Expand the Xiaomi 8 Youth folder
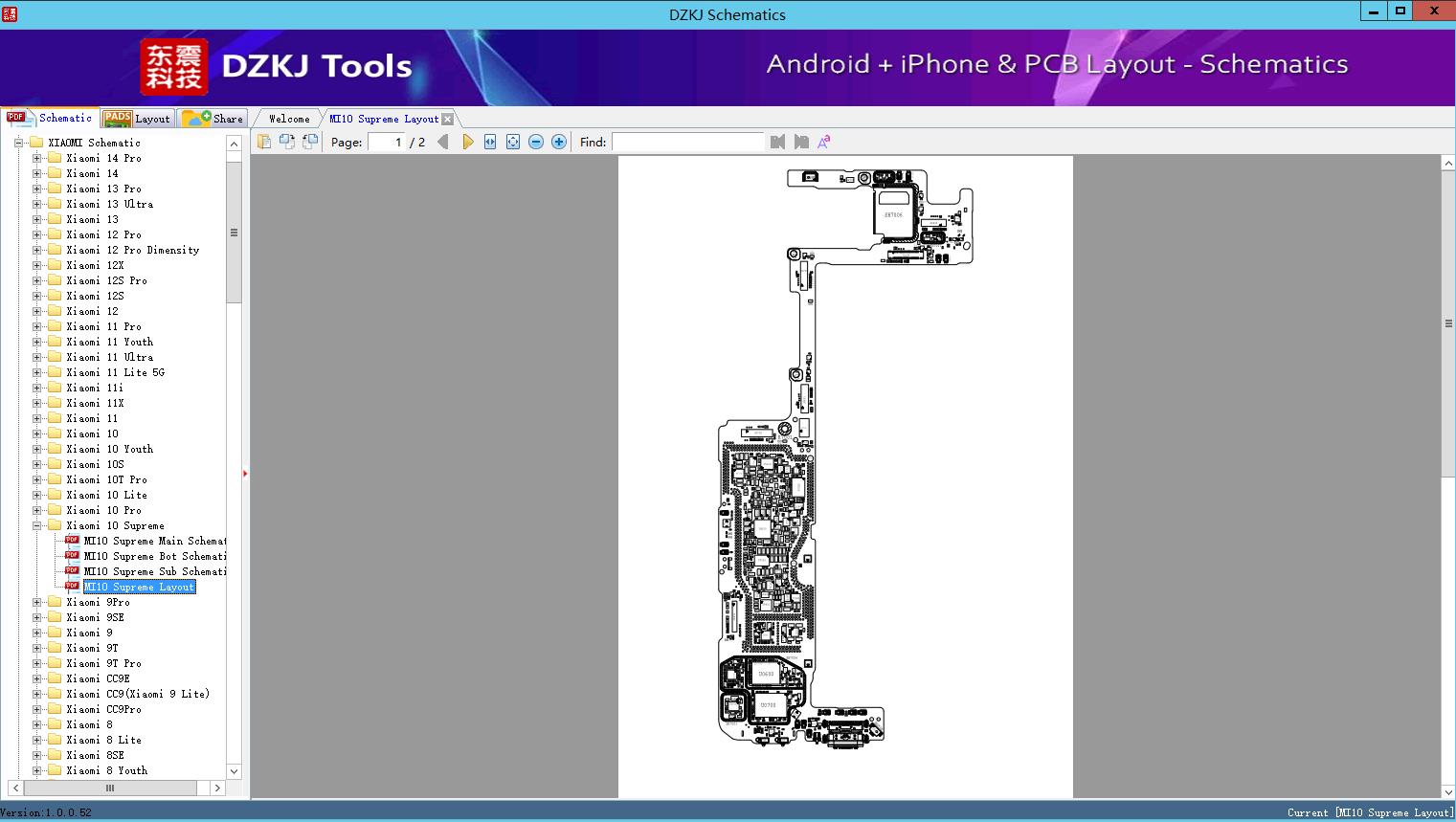The image size is (1456, 822). pos(36,770)
